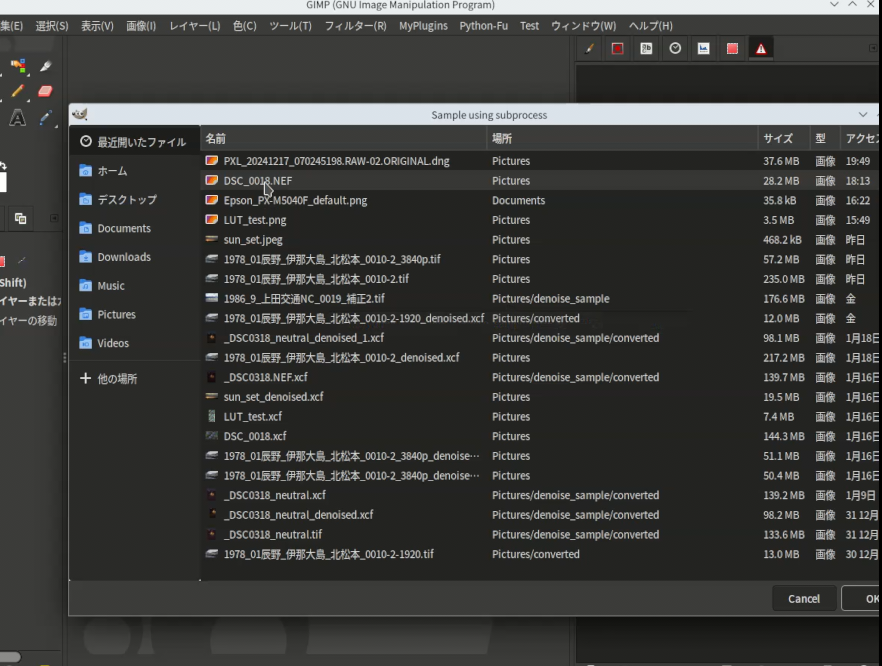
Task: Select the Pencil tool
Action: 17,91
